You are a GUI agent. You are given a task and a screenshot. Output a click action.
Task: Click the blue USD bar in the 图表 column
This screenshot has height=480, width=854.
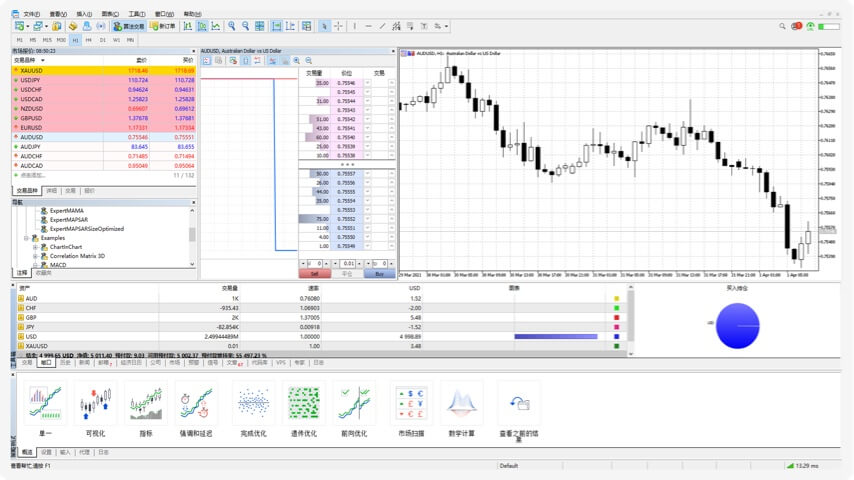click(x=555, y=336)
